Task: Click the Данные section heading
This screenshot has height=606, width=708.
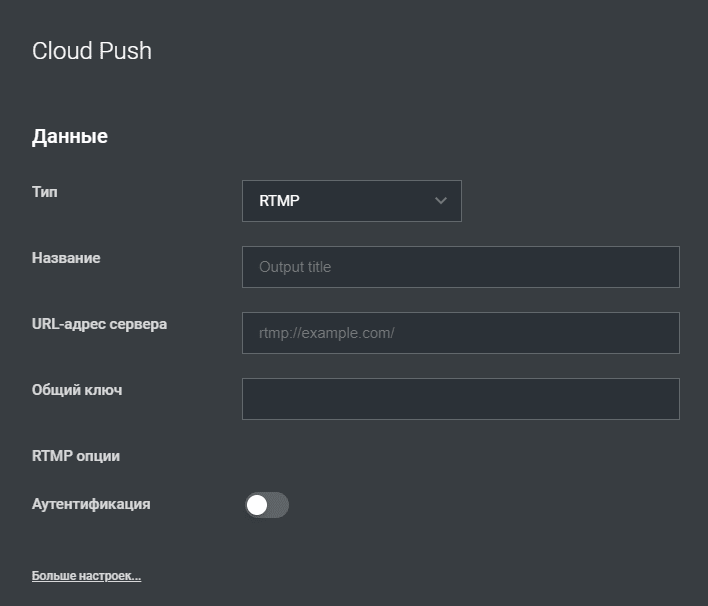Action: click(x=70, y=136)
